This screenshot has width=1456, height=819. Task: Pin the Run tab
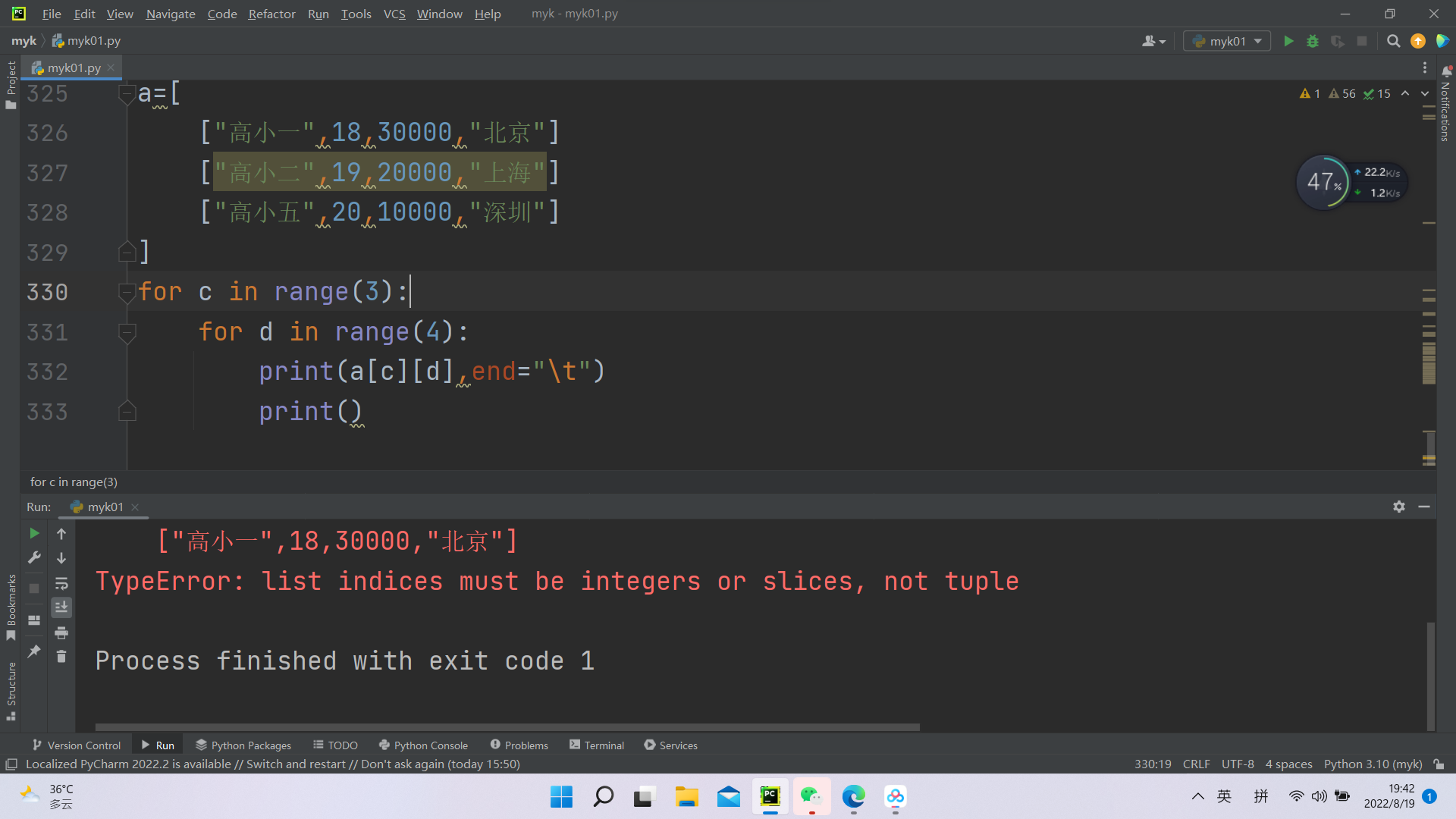click(x=34, y=651)
